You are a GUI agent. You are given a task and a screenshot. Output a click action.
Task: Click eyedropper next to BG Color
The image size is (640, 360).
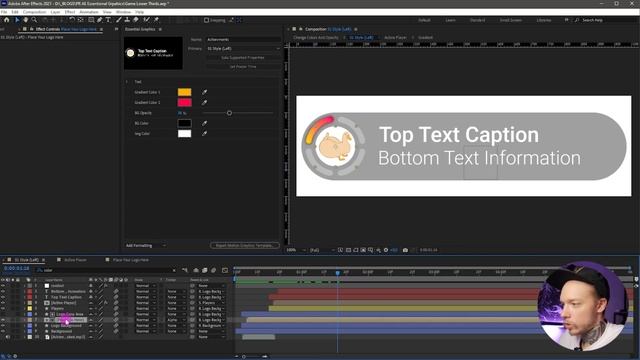[204, 123]
